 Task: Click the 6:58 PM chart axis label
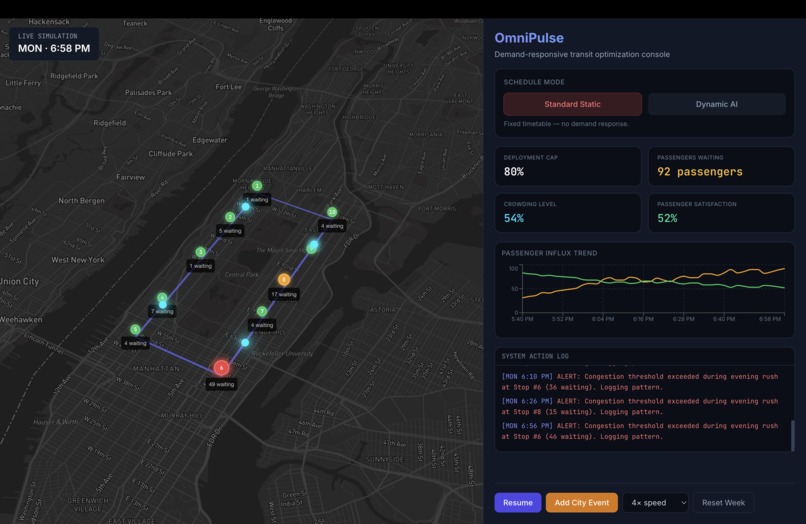(x=770, y=319)
